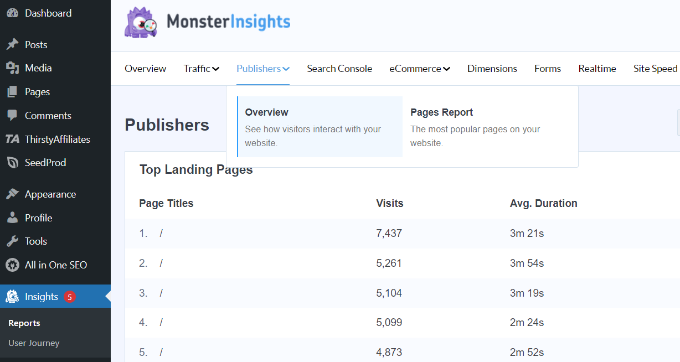Collapse the Publishers dropdown chevron
The width and height of the screenshot is (680, 362).
(286, 69)
